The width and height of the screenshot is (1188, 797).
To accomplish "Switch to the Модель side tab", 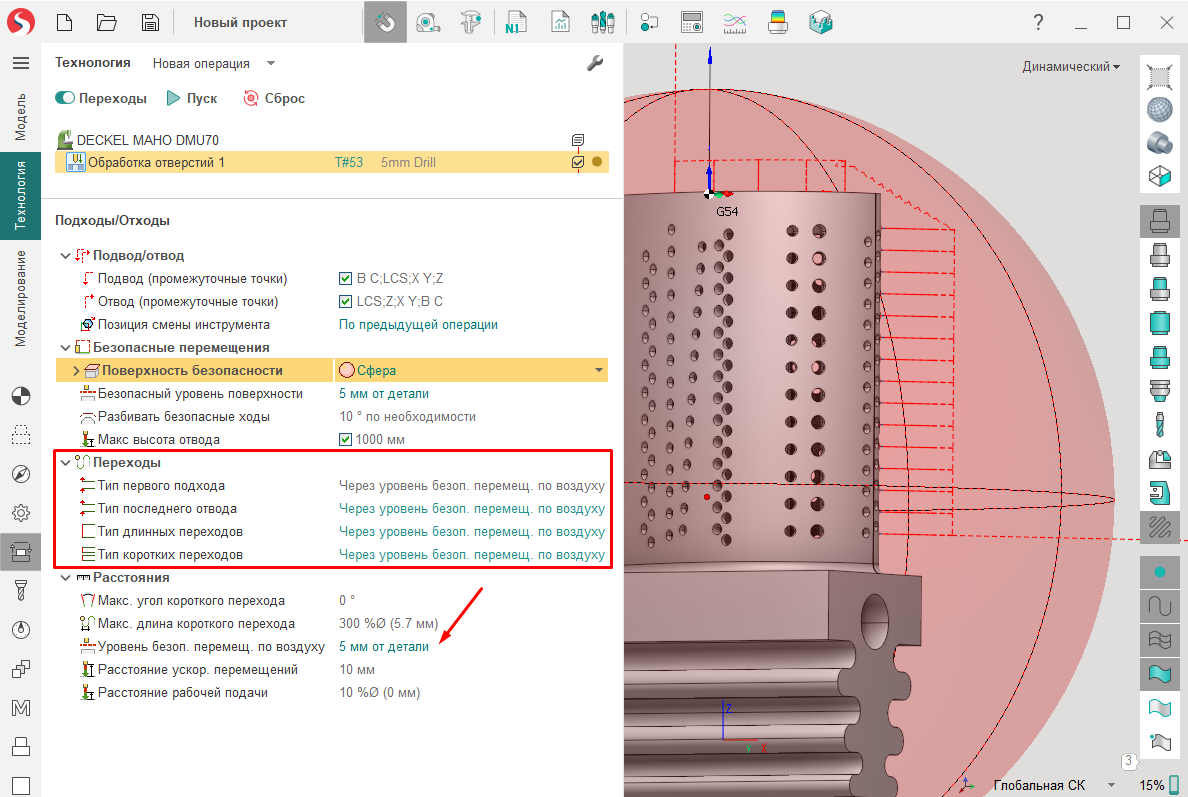I will point(20,117).
